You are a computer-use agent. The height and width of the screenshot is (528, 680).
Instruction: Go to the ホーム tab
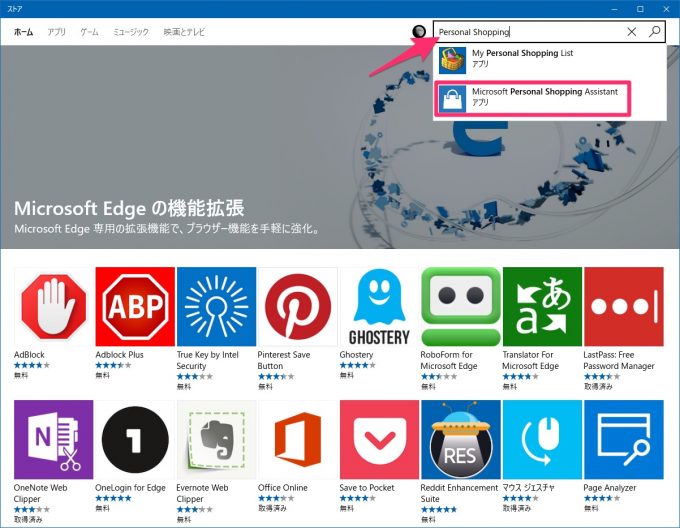tap(23, 32)
